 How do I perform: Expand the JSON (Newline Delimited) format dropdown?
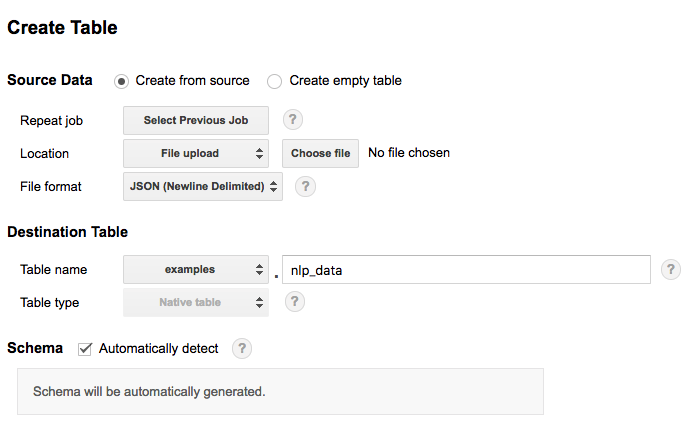tap(203, 186)
